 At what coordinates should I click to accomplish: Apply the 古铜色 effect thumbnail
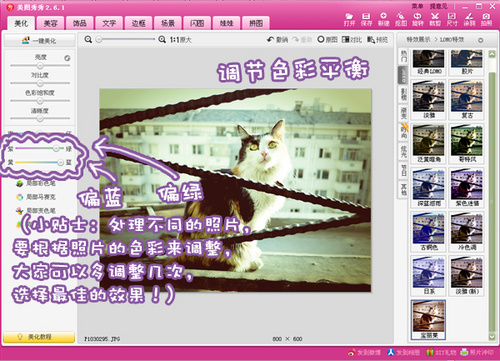(428, 232)
